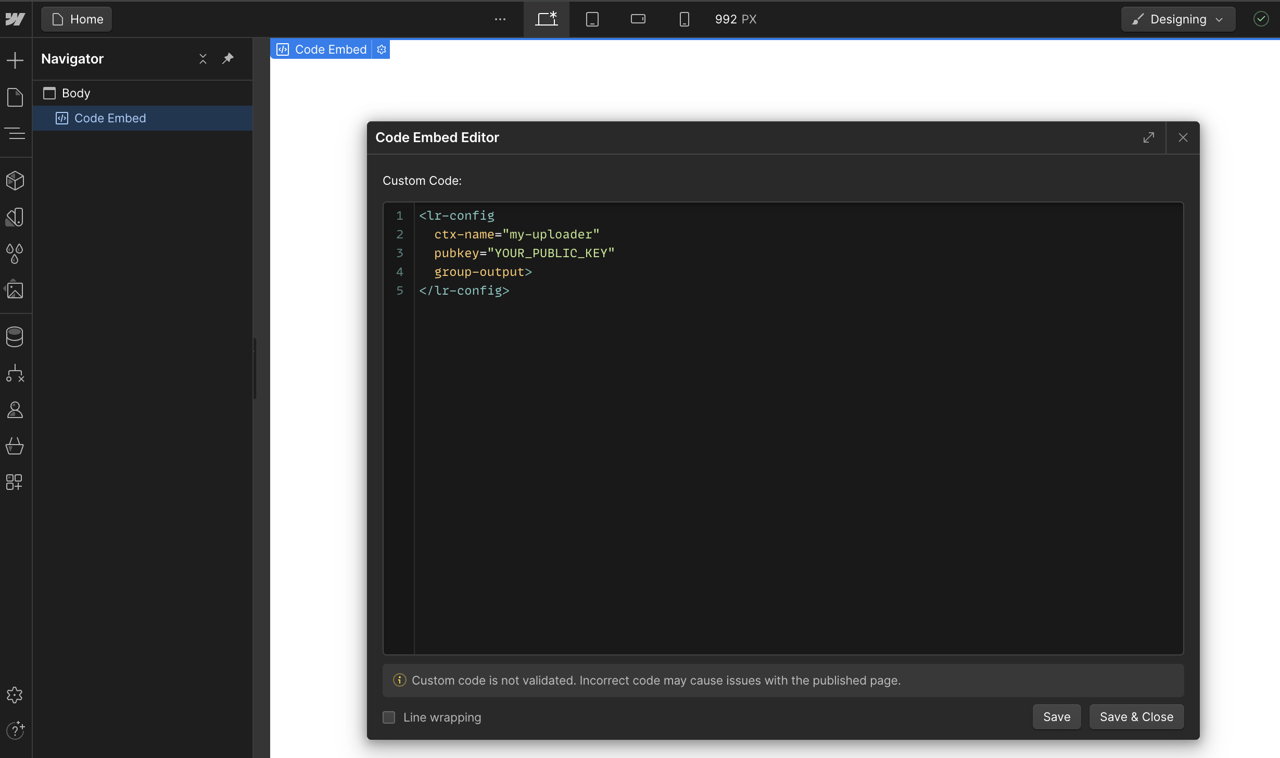Screen dimensions: 1280x758
Task: Click the Save button
Action: tap(1056, 716)
